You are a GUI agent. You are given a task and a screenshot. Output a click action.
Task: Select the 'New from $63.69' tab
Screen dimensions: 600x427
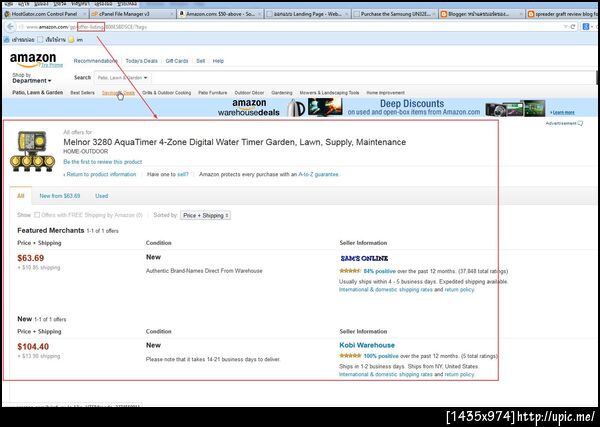(60, 196)
